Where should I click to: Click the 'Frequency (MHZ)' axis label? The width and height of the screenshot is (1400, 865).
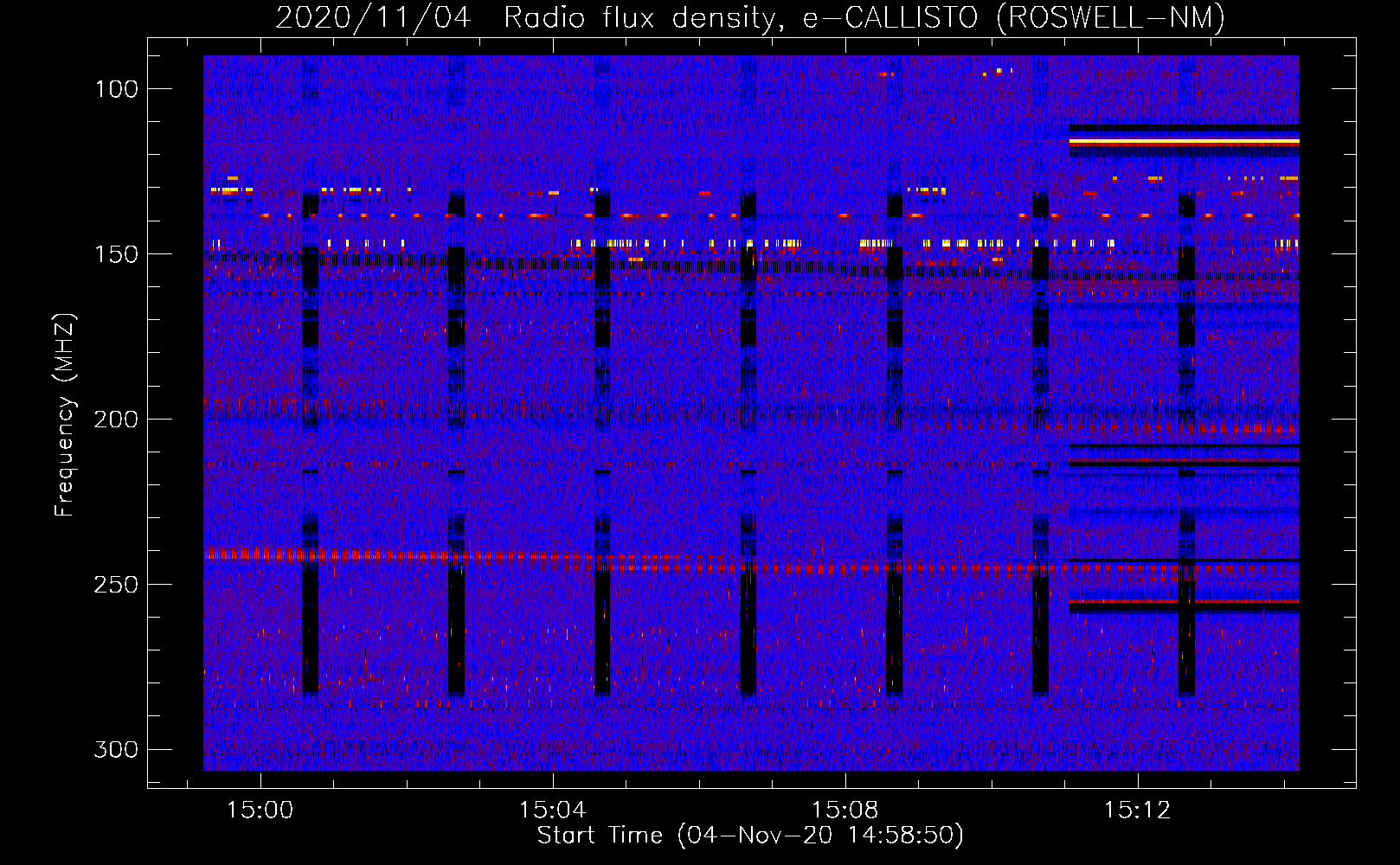tap(66, 414)
